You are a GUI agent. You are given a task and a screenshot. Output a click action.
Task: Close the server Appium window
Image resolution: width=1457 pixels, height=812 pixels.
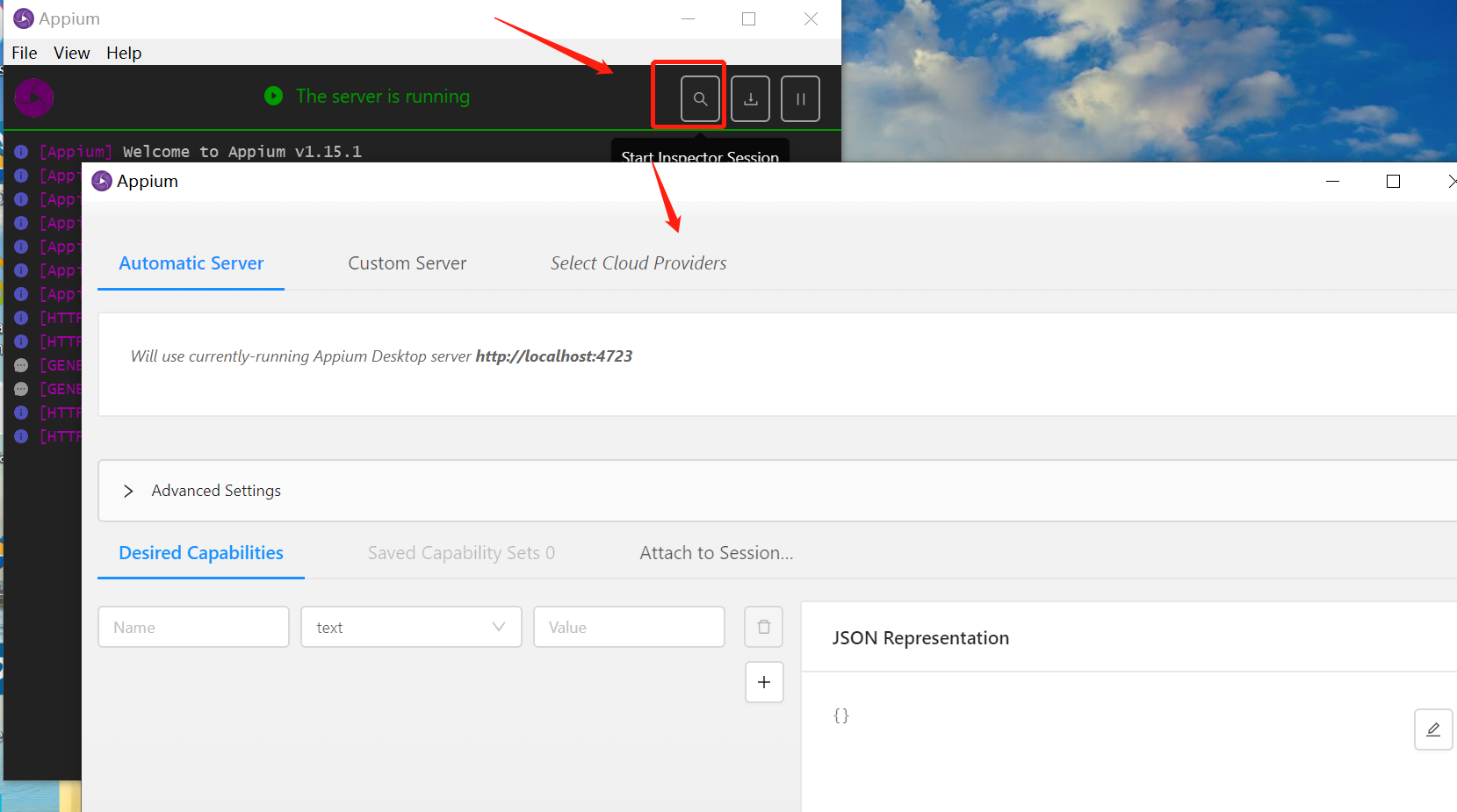(x=811, y=18)
